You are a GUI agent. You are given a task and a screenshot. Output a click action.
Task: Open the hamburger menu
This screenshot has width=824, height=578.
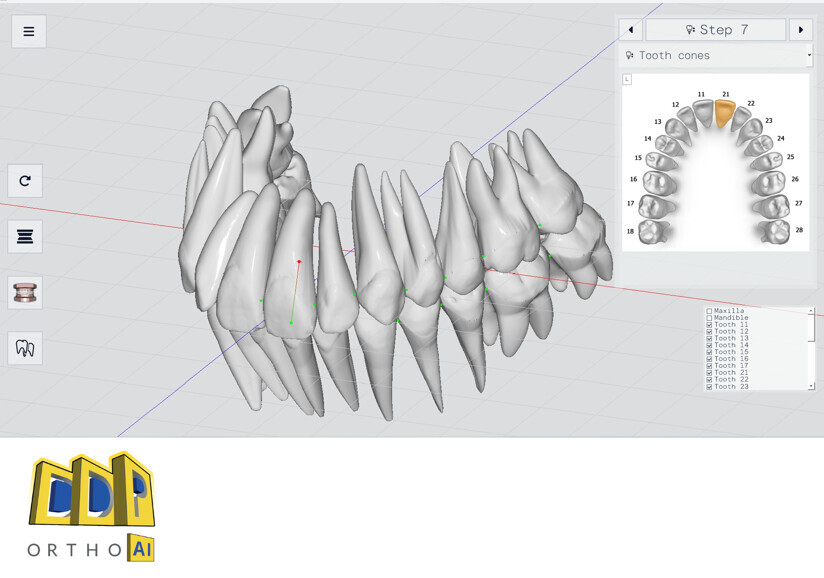pos(29,31)
